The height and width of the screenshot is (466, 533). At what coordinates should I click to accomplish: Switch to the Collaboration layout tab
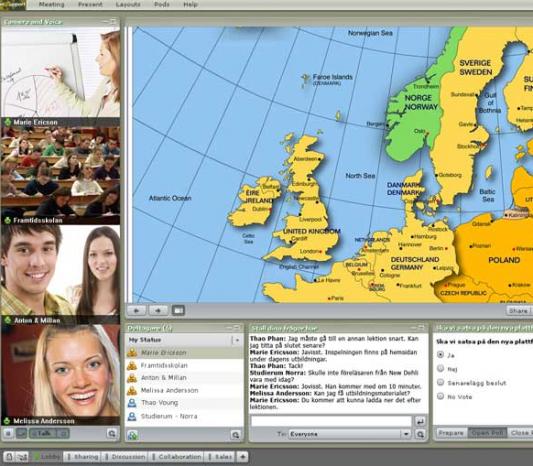coord(176,456)
